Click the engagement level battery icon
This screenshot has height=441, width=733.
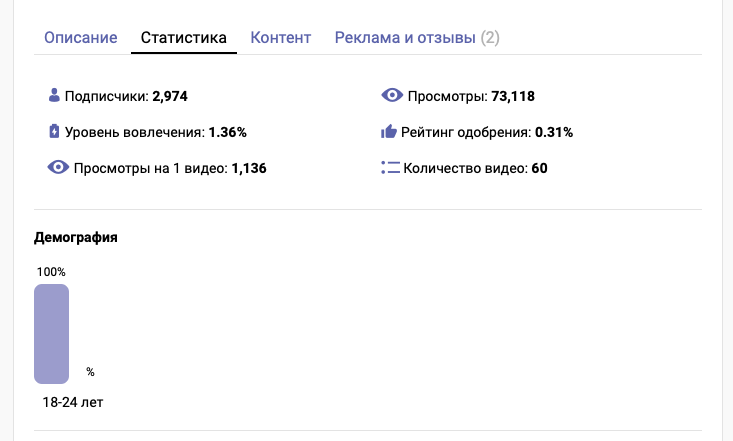pyautogui.click(x=54, y=131)
